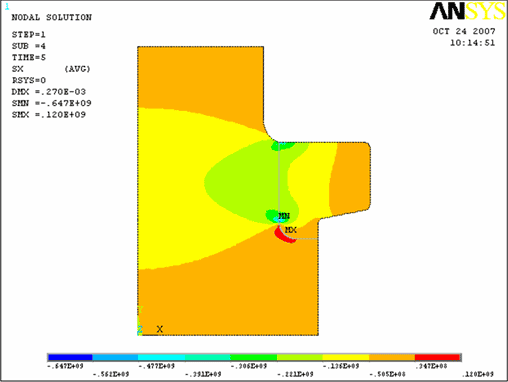This screenshot has height=382, width=508.
Task: Click the MN minimum stress marker
Action: (284, 216)
